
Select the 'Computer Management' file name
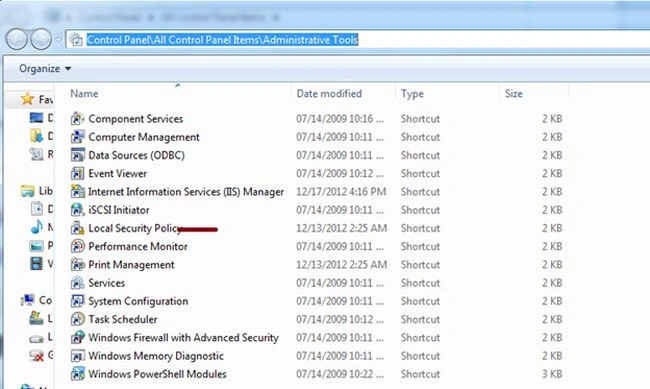point(144,137)
